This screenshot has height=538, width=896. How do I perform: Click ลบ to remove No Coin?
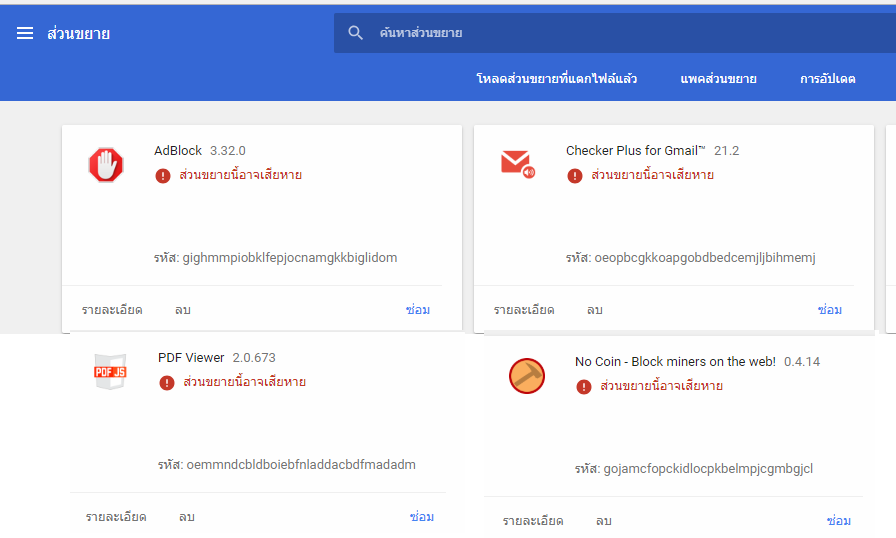tap(604, 521)
